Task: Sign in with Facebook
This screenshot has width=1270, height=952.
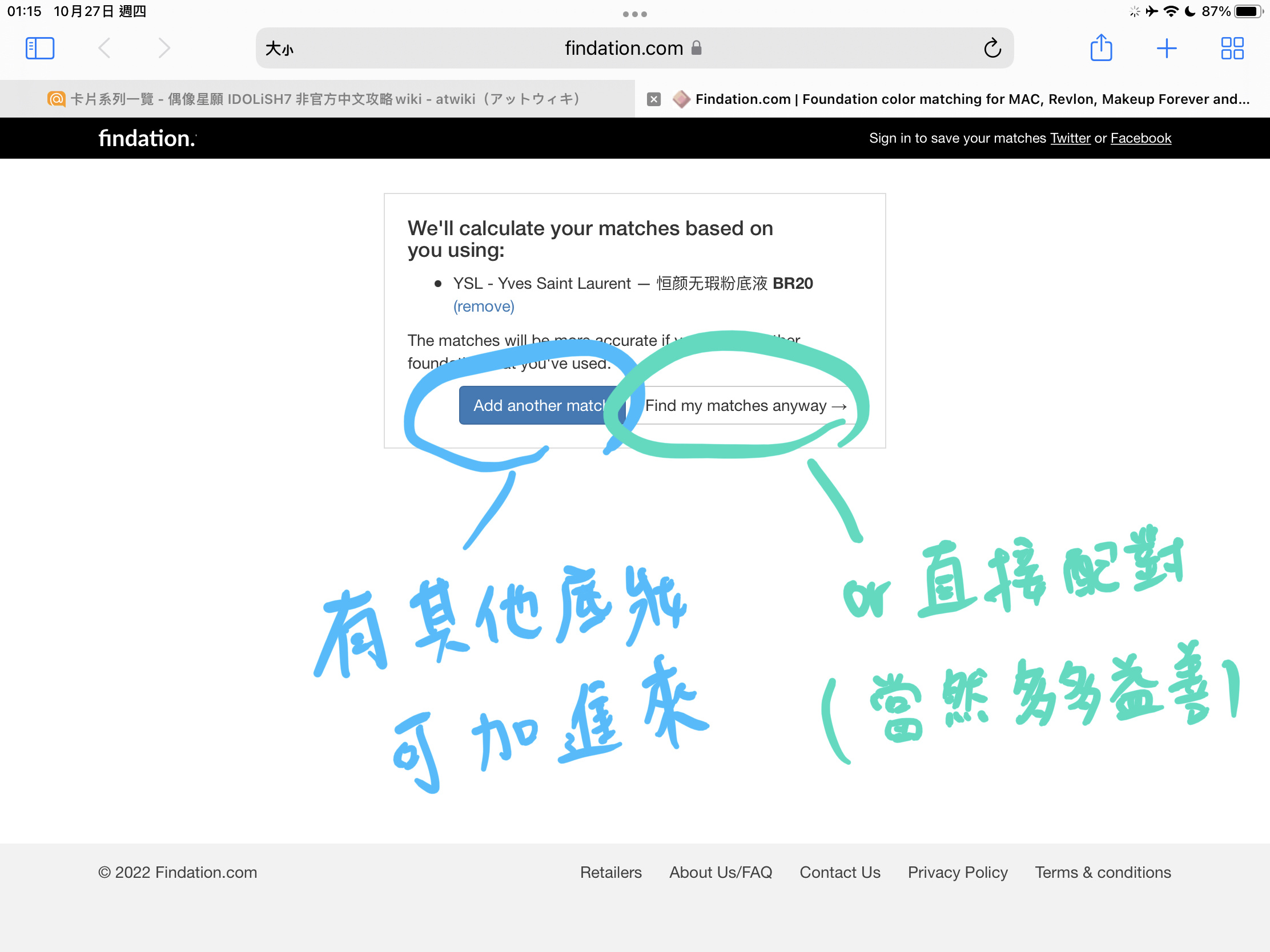Action: 1140,138
